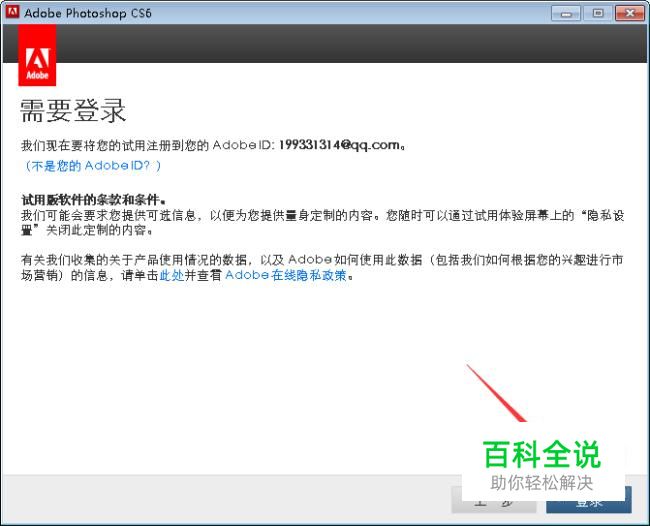The width and height of the screenshot is (650, 526).
Task: Close the Adobe Photoshop CS6 window
Action: coord(629,14)
